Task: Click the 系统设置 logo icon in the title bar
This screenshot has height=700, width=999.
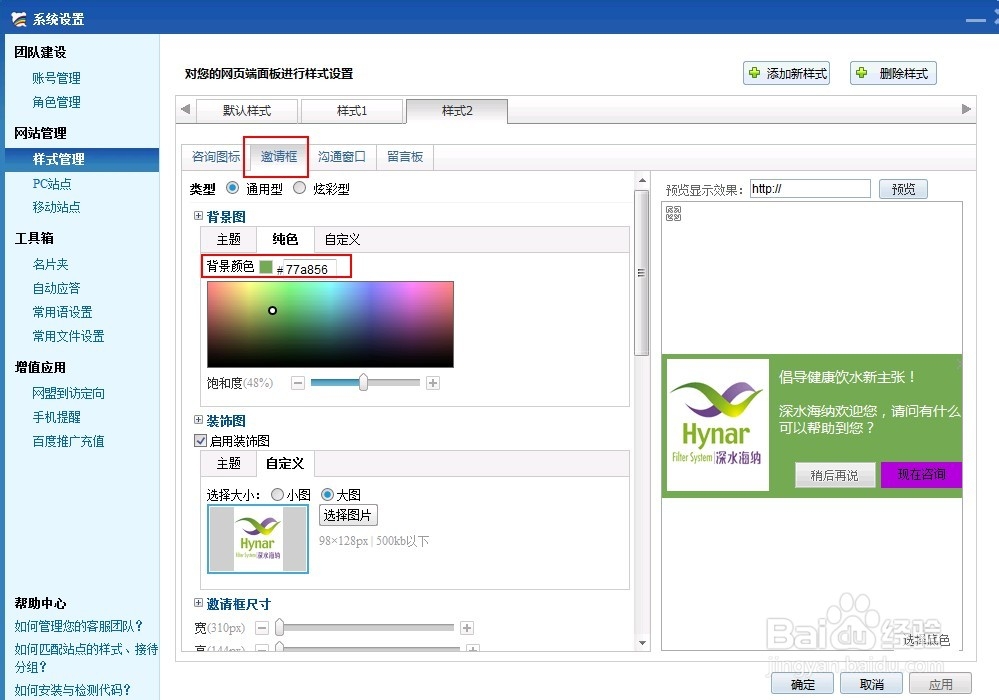Action: (20, 17)
